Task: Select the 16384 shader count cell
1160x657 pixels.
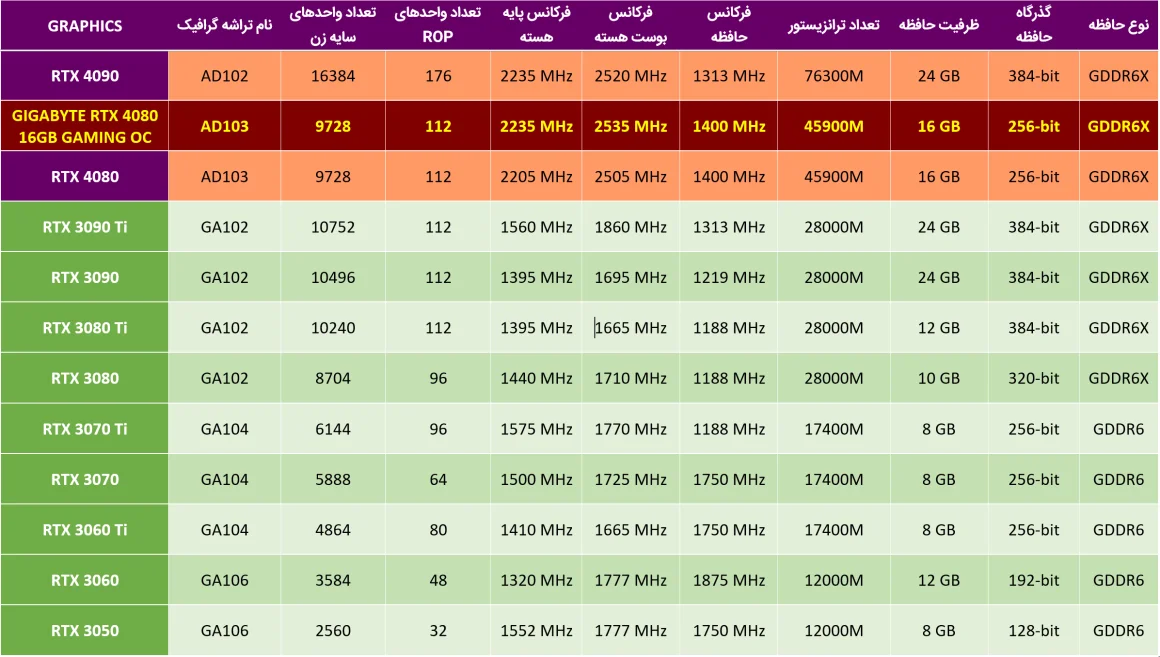Action: (x=333, y=75)
